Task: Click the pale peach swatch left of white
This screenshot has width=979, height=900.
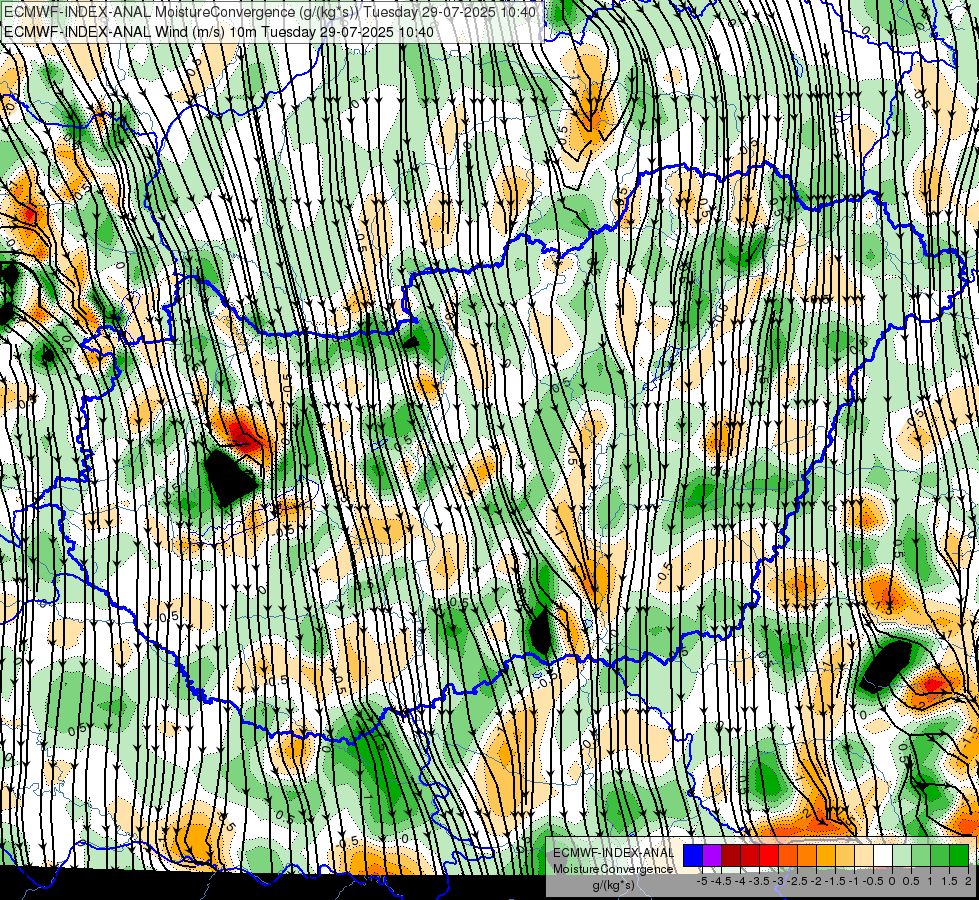Action: [864, 856]
